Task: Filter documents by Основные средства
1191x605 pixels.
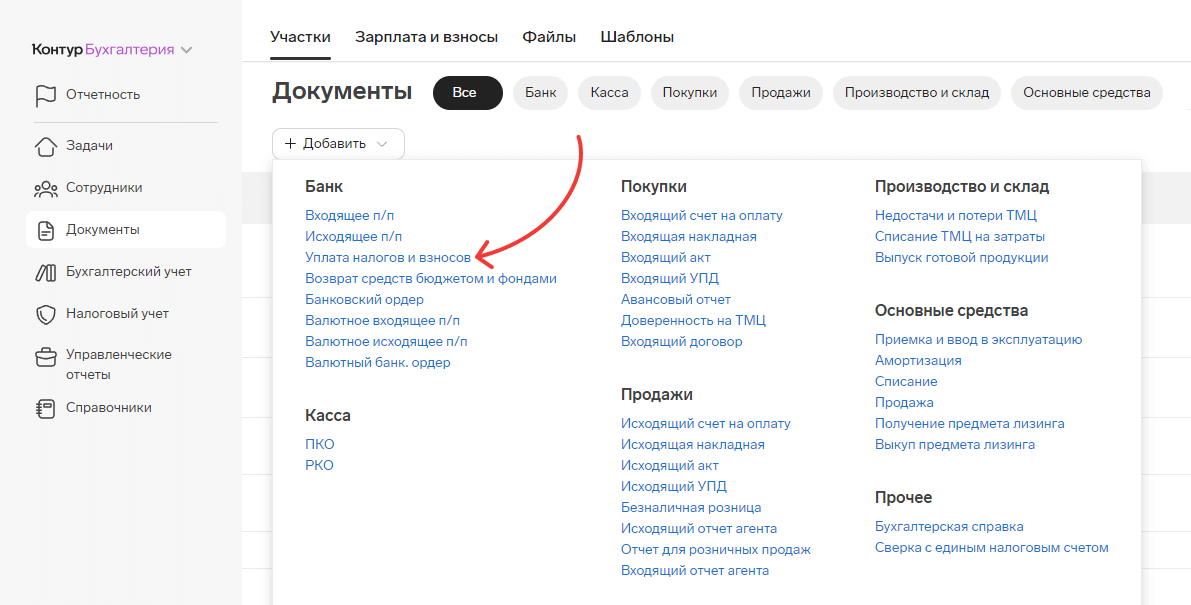Action: pyautogui.click(x=1087, y=93)
